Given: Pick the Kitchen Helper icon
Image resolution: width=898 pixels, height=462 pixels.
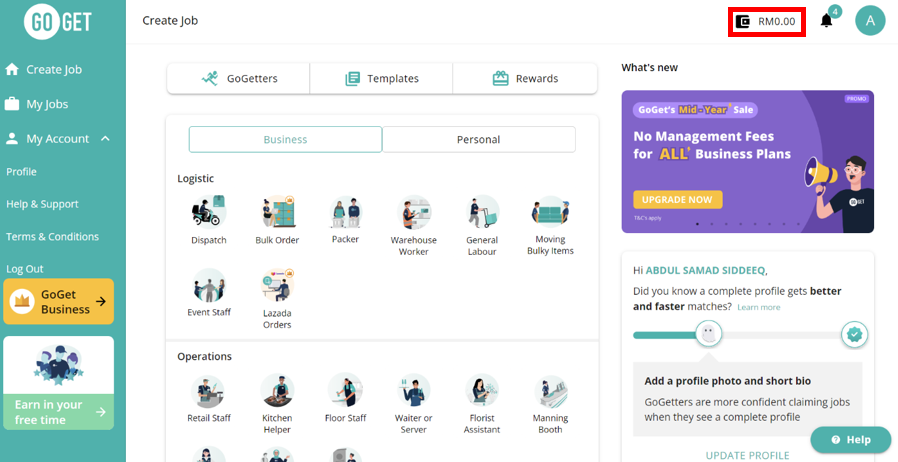Looking at the screenshot, I should point(277,390).
